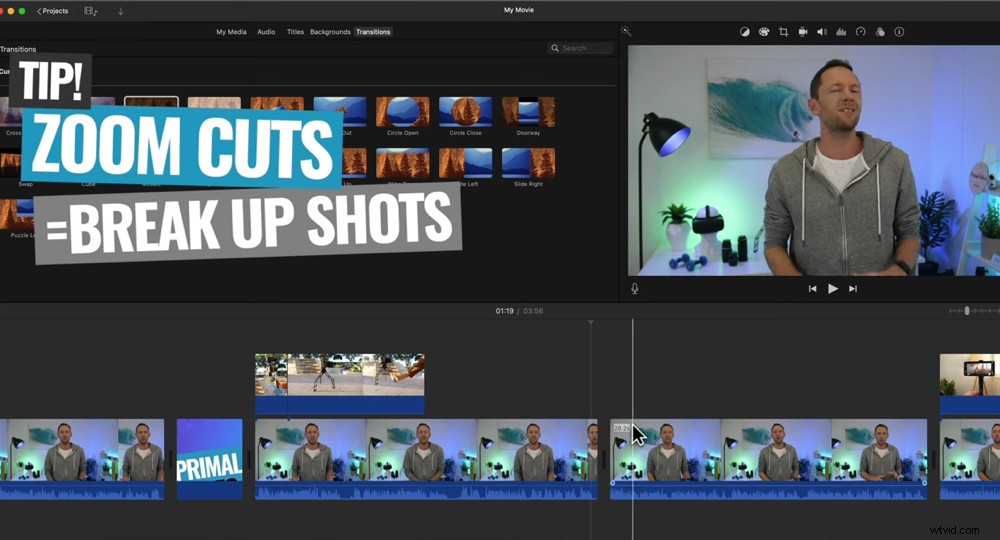
Task: Click the transitions Search field
Action: point(580,48)
